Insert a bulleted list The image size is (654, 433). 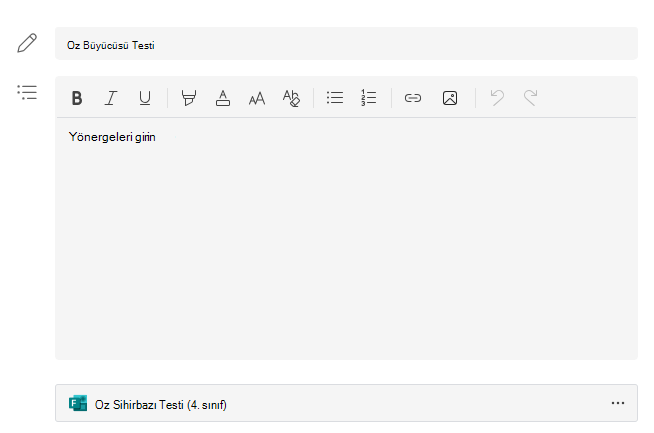click(335, 98)
